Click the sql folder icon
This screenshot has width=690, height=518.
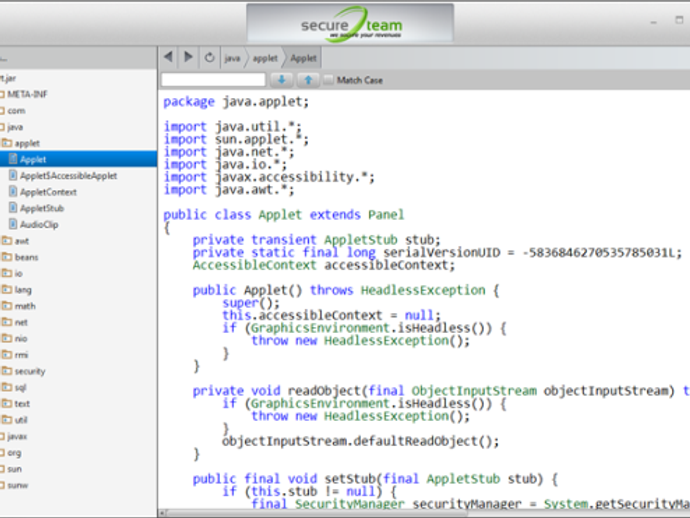[7, 387]
